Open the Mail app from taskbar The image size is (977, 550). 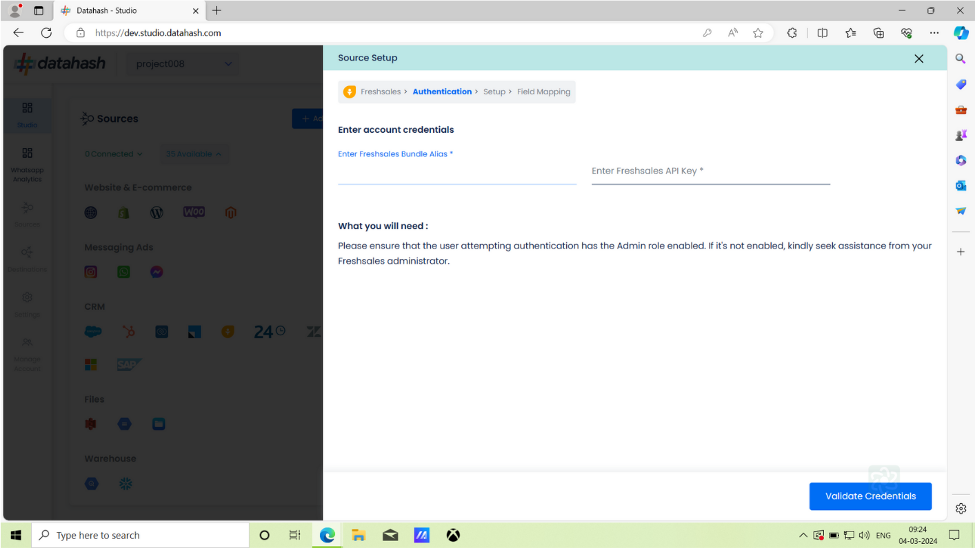[x=390, y=536]
